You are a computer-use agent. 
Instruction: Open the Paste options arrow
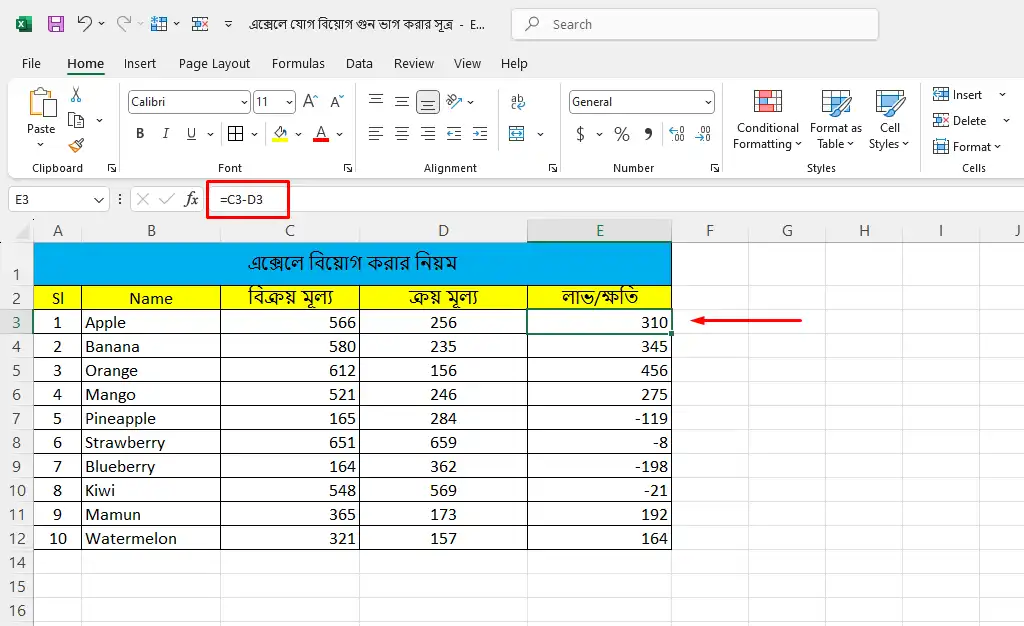point(40,144)
